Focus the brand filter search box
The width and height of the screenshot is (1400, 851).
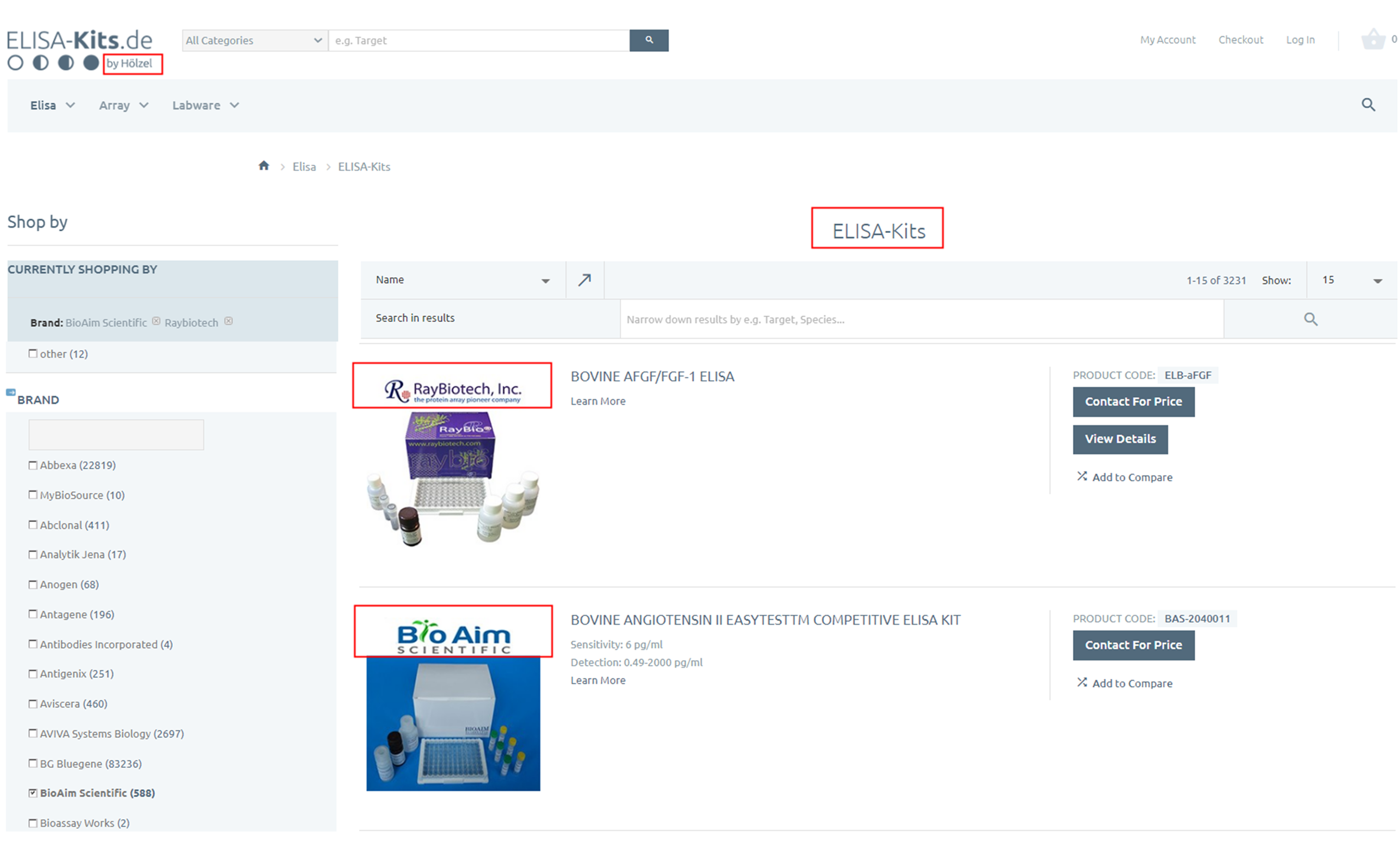[x=116, y=435]
